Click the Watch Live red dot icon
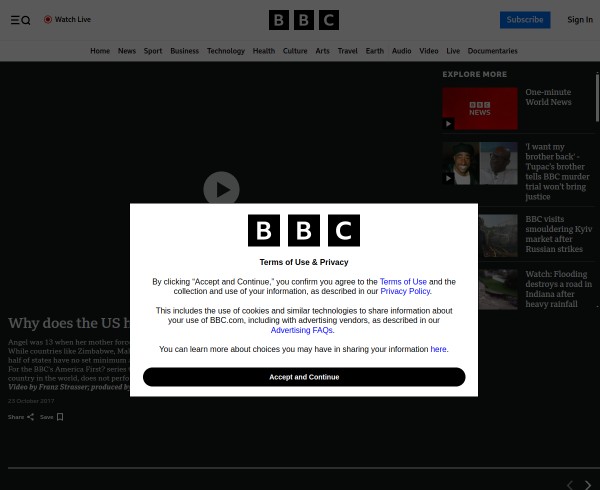 click(x=48, y=20)
